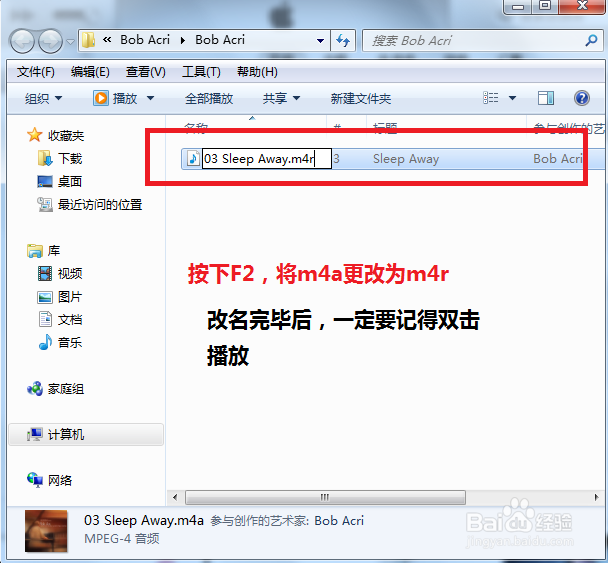Viewport: 608px width, 563px height.
Task: Click the Bob Acri artist cell in file row
Action: pos(558,159)
